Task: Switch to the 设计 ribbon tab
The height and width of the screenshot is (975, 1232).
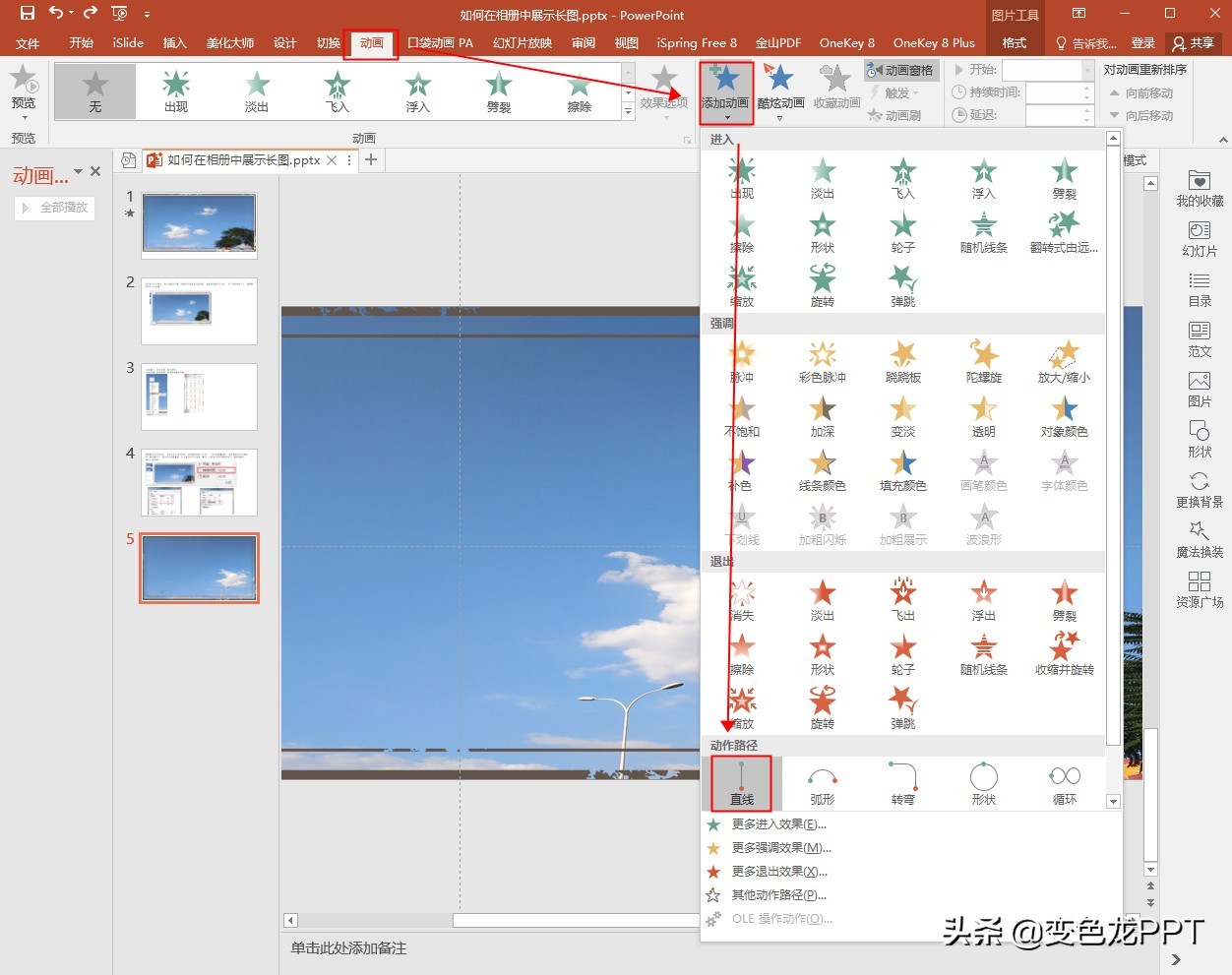Action: tap(285, 43)
